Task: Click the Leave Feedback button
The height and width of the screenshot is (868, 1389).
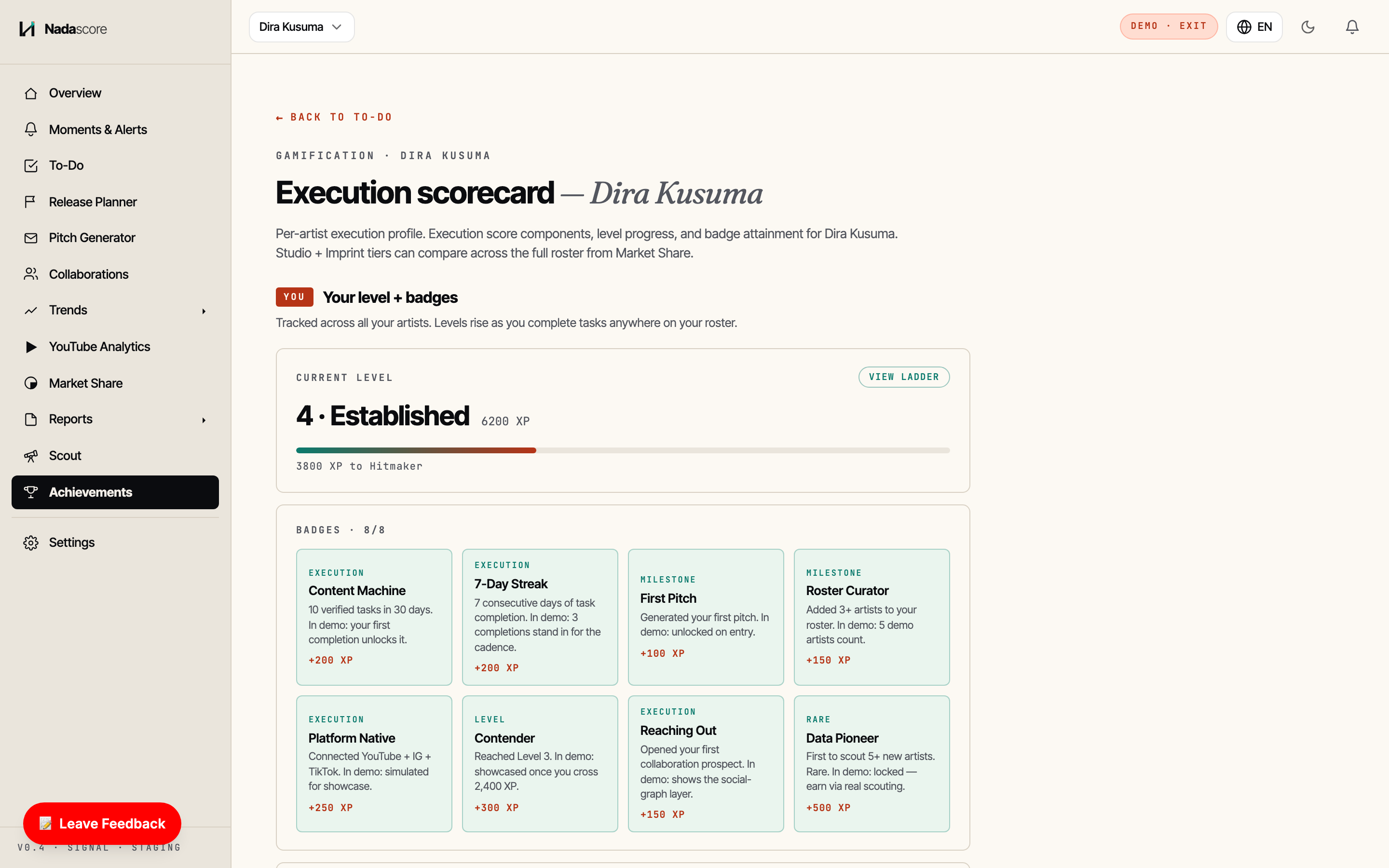Action: tap(102, 824)
